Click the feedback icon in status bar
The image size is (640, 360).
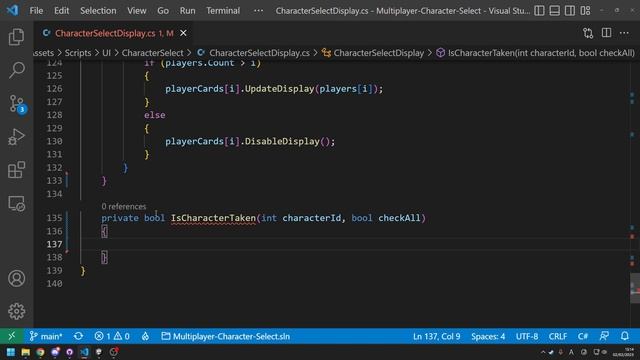[604, 336]
